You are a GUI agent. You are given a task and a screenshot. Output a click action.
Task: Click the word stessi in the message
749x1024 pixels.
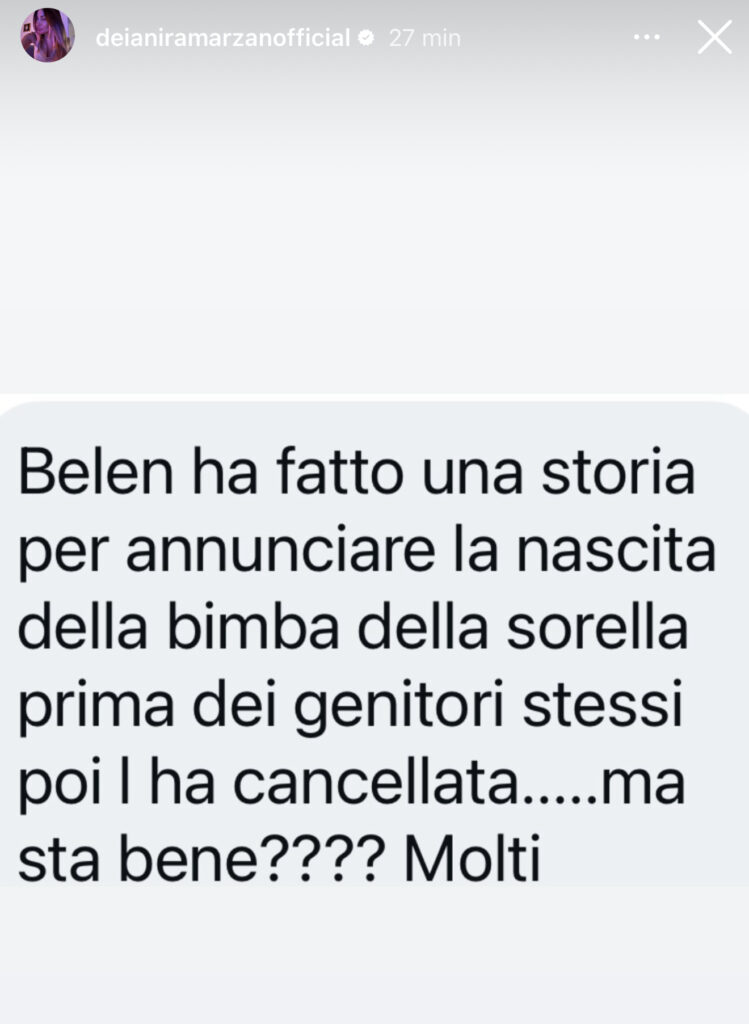[x=603, y=703]
